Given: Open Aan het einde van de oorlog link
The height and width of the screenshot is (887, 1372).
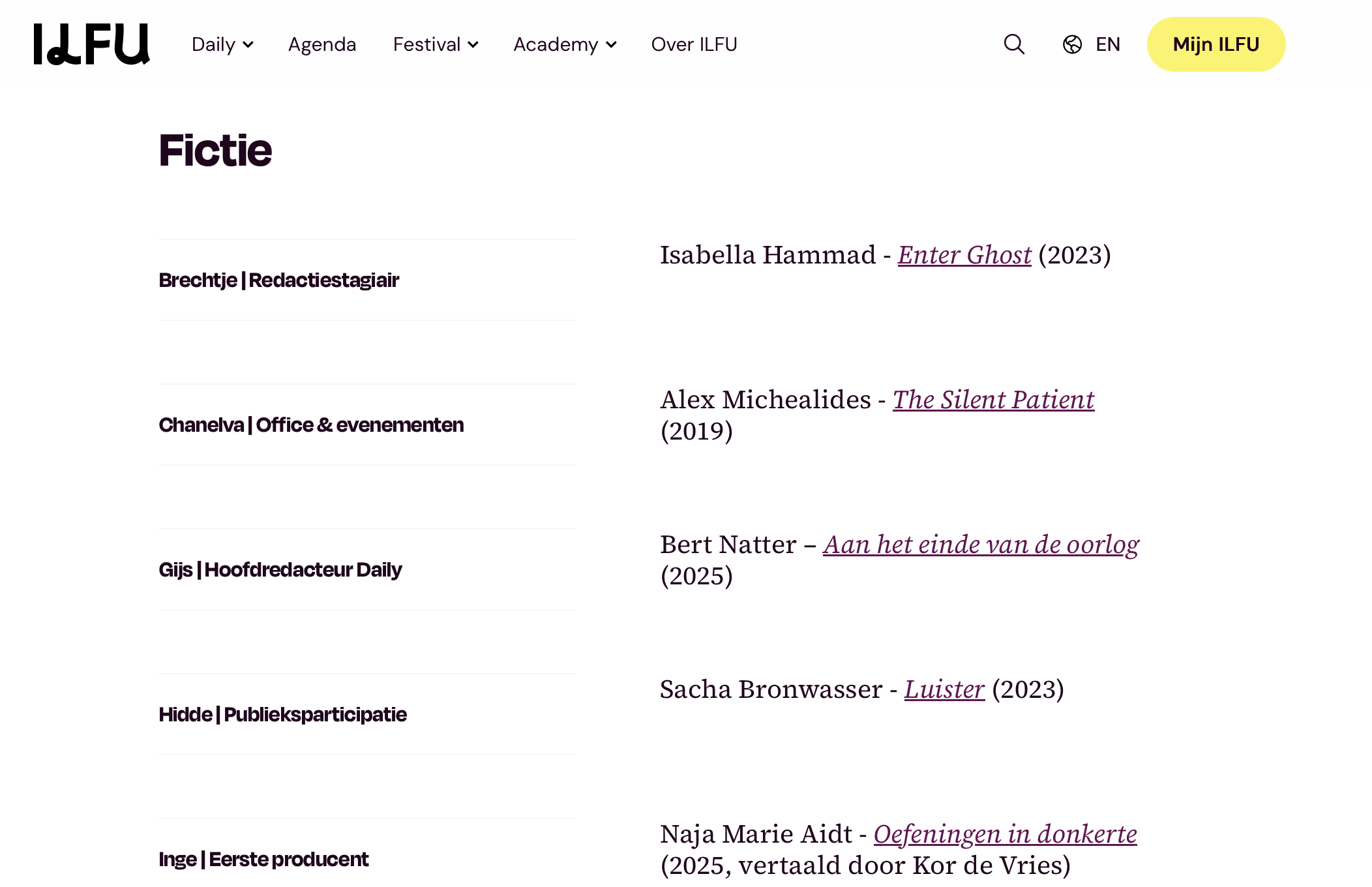Looking at the screenshot, I should [980, 545].
